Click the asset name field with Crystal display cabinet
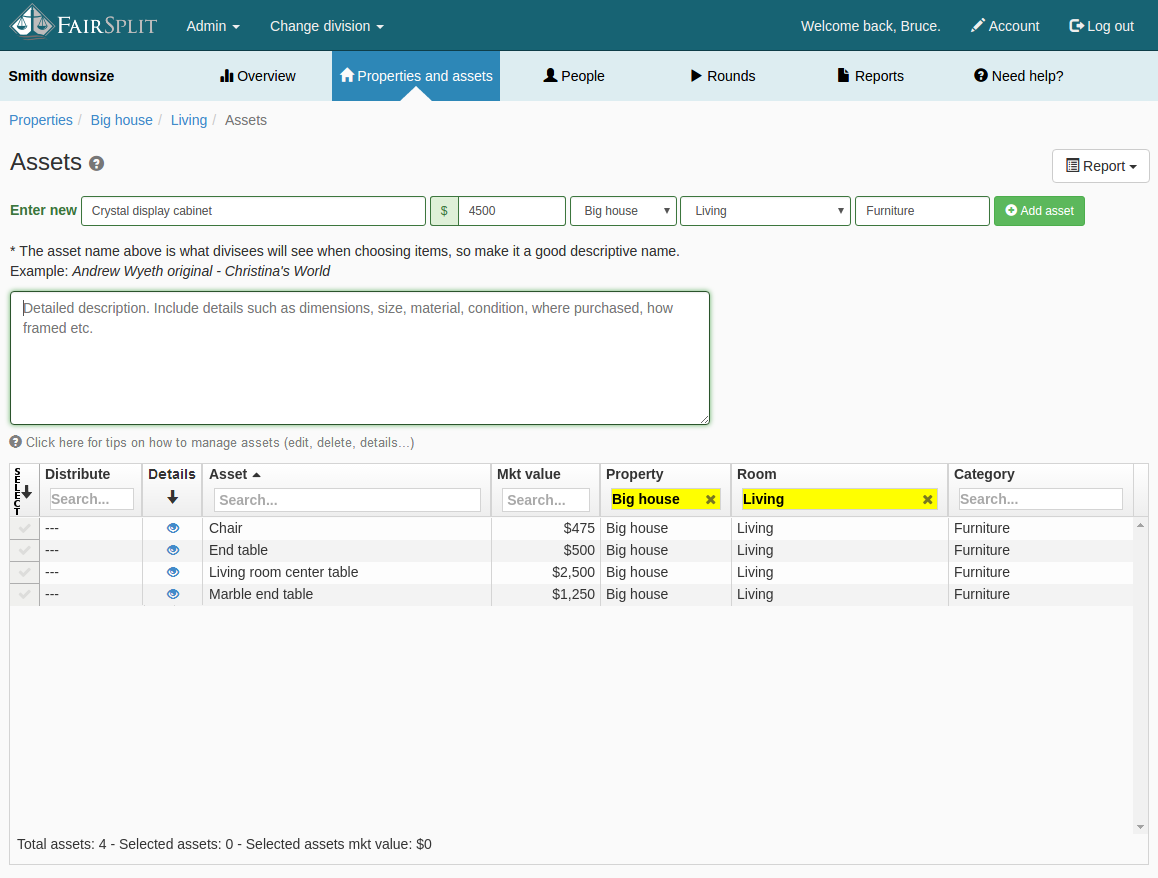 [x=253, y=211]
